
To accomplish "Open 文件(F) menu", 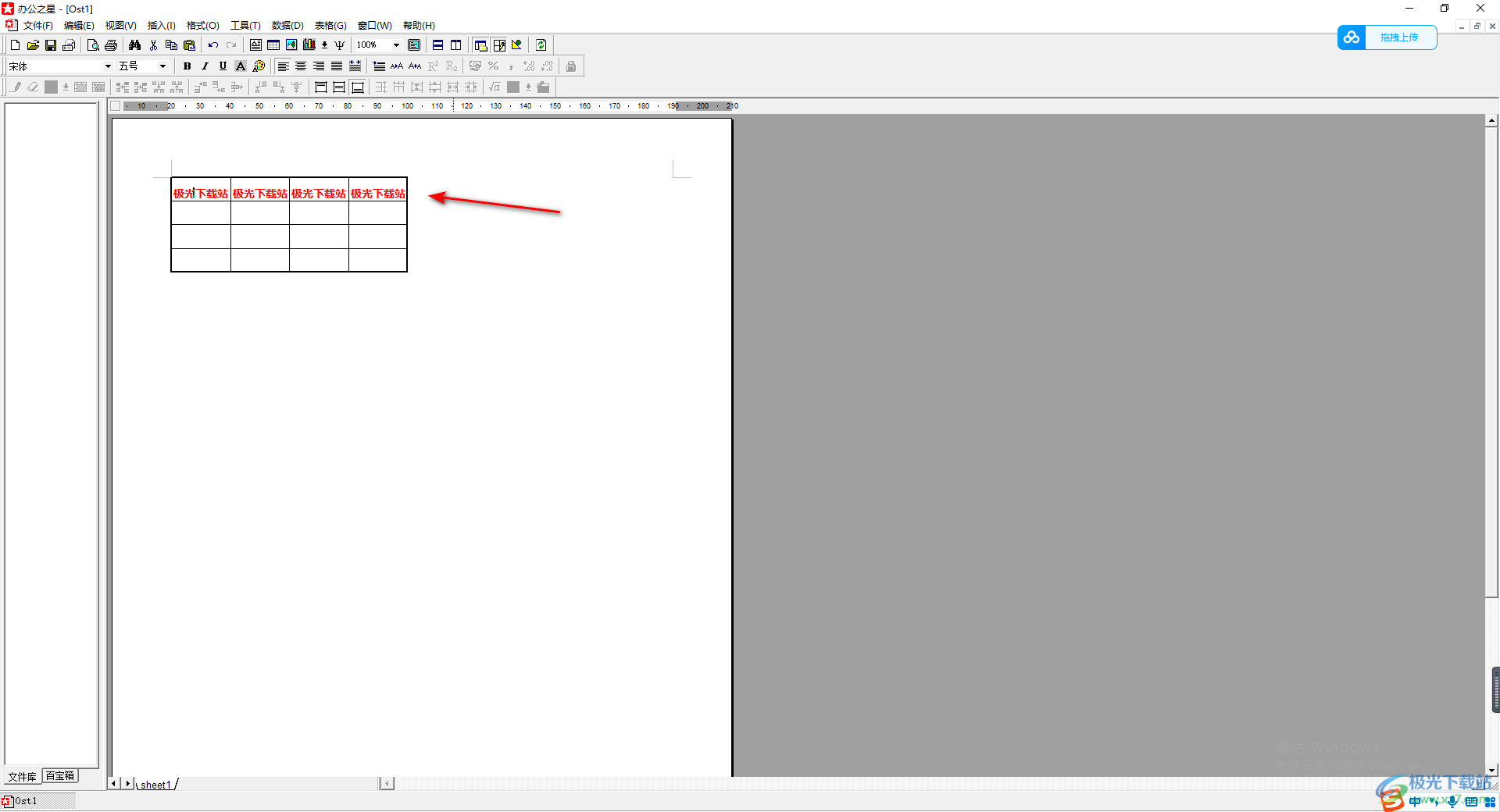I will [37, 26].
